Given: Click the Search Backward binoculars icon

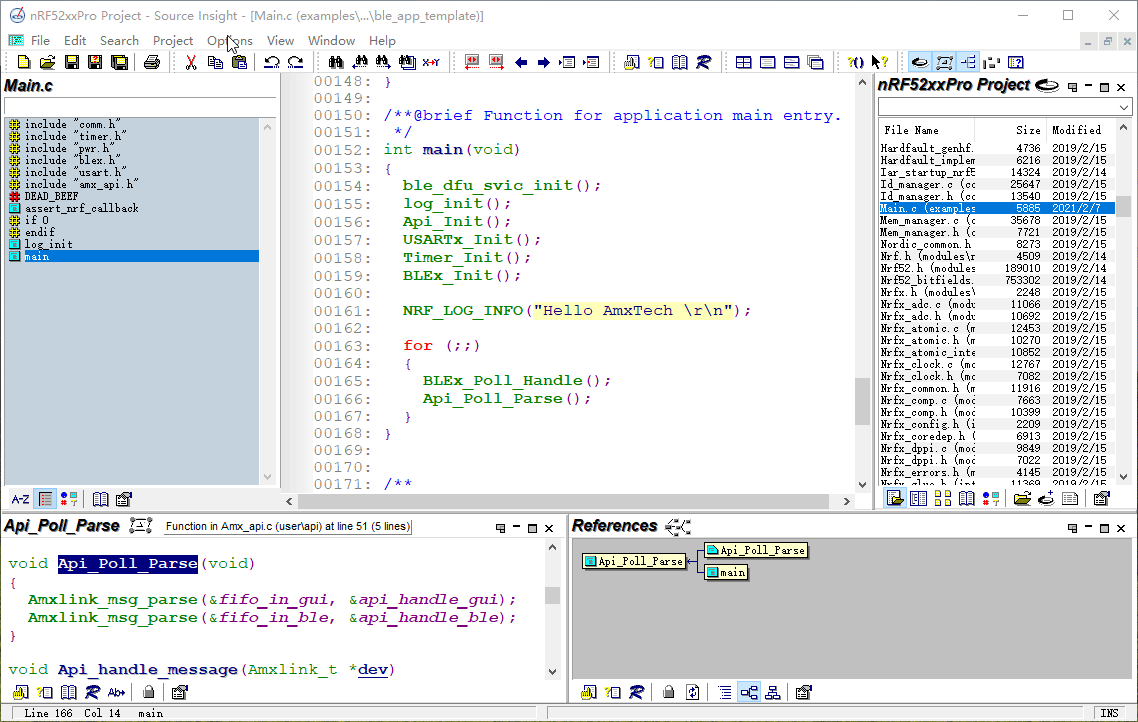Looking at the screenshot, I should [359, 62].
